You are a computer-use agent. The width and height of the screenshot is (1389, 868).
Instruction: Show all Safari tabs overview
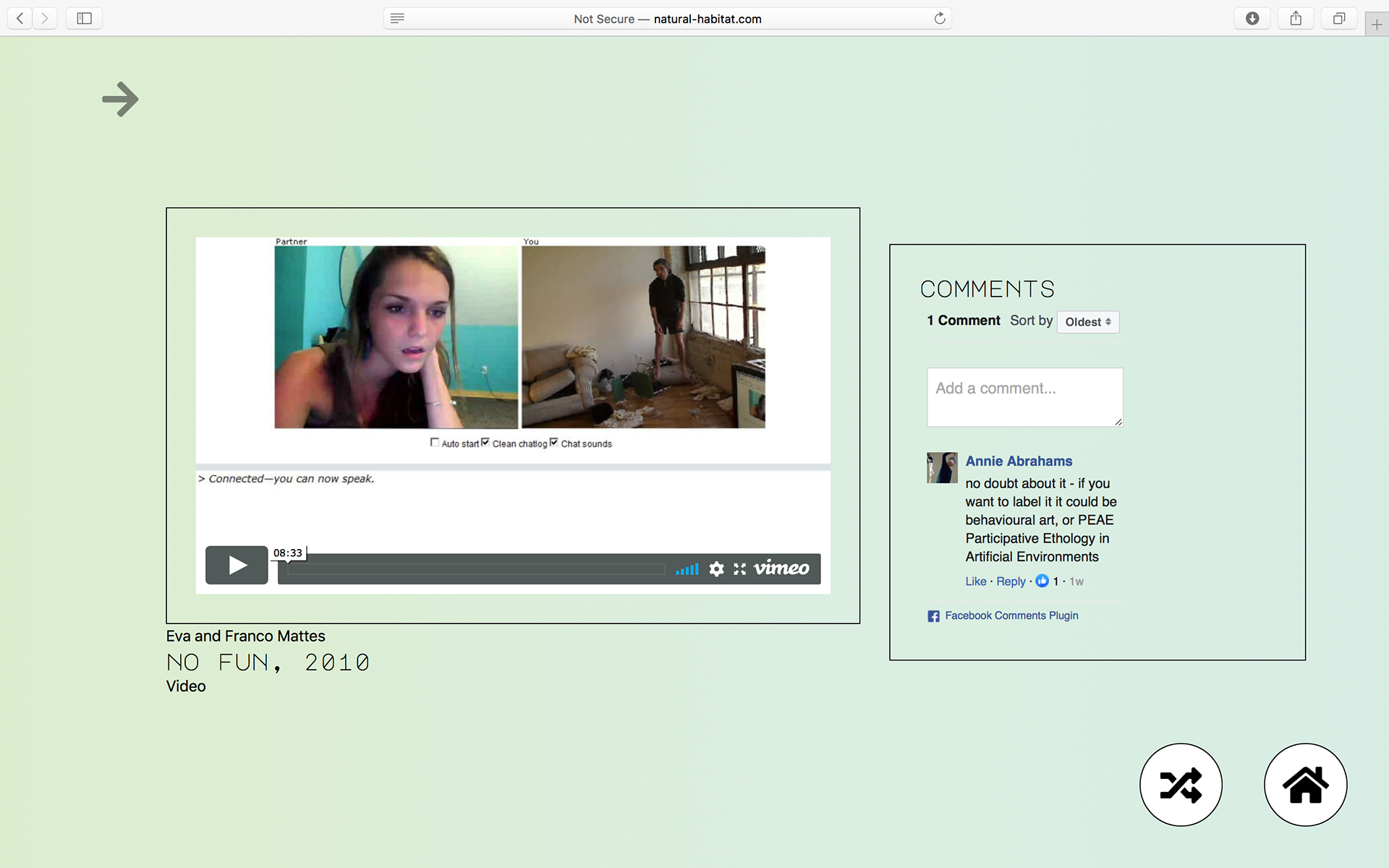1339,18
